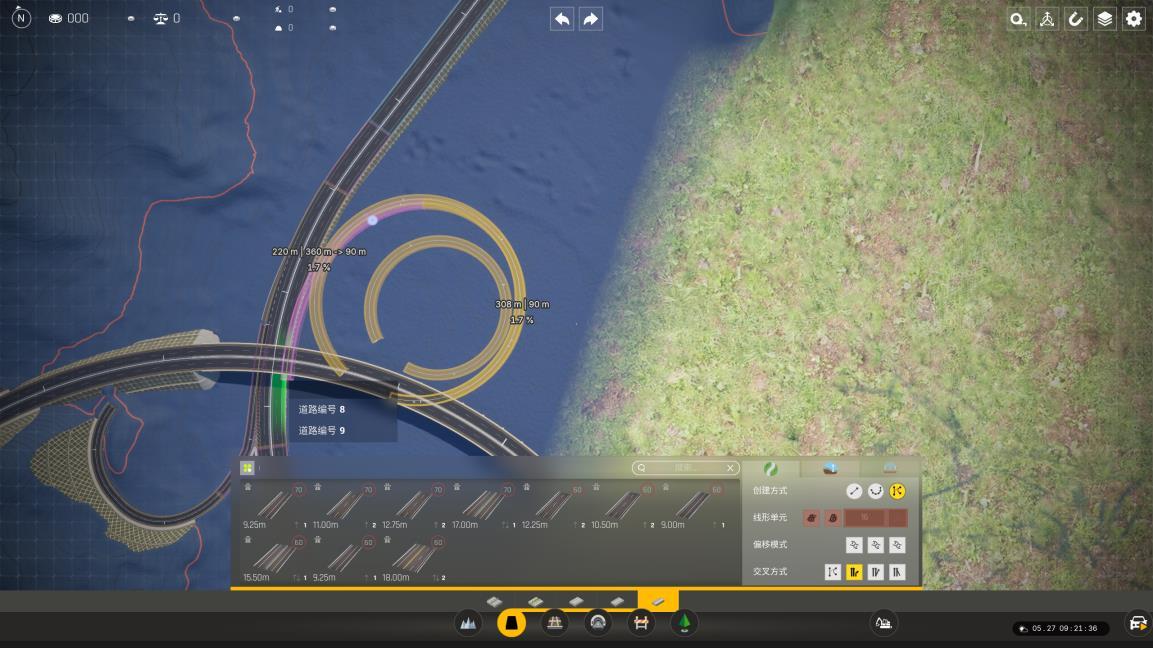The image size is (1153, 648).
Task: Choose the highlighted yellow intersection mode
Action: tap(854, 572)
